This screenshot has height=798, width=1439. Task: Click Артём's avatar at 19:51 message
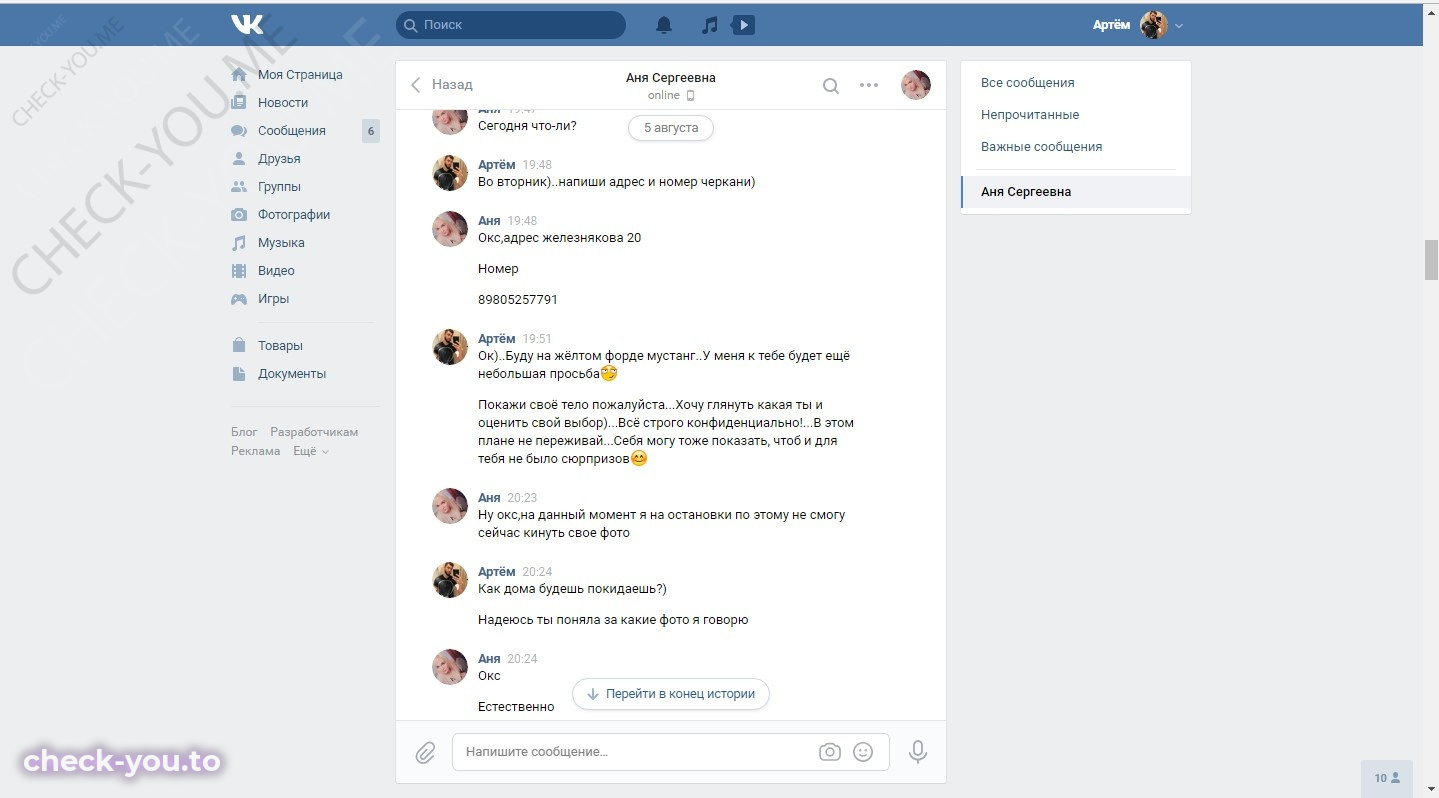[x=450, y=347]
